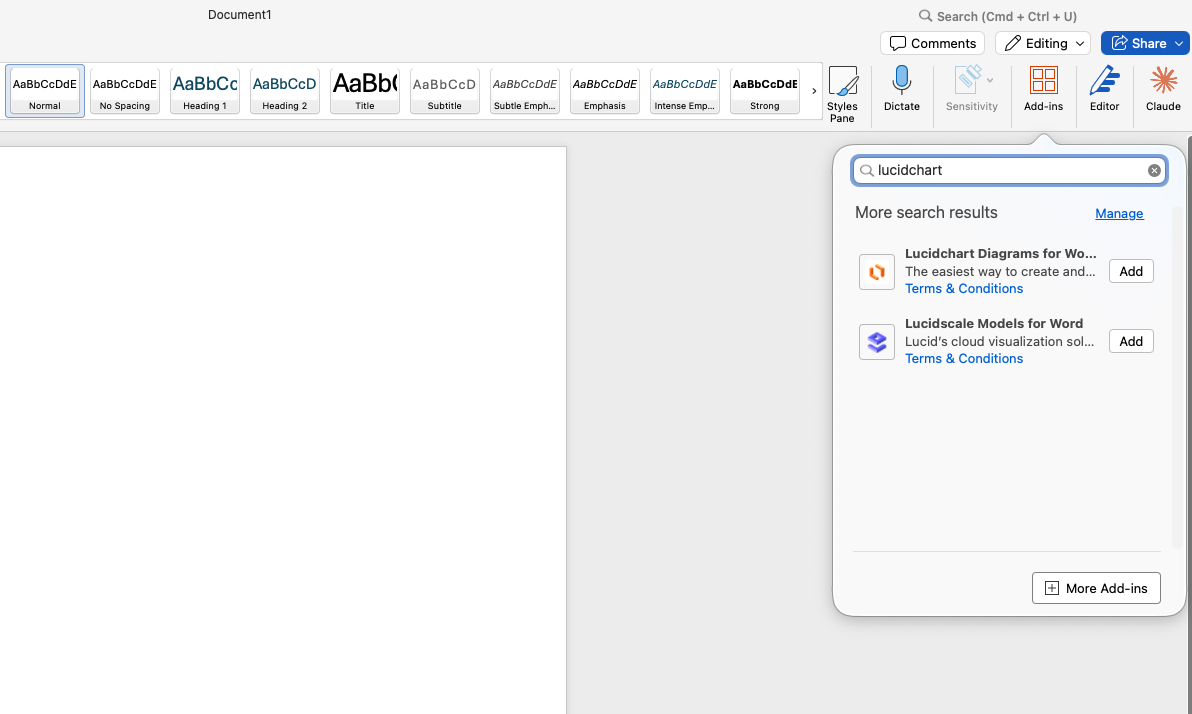Open the Comments pane
1192x714 pixels.
tap(932, 43)
